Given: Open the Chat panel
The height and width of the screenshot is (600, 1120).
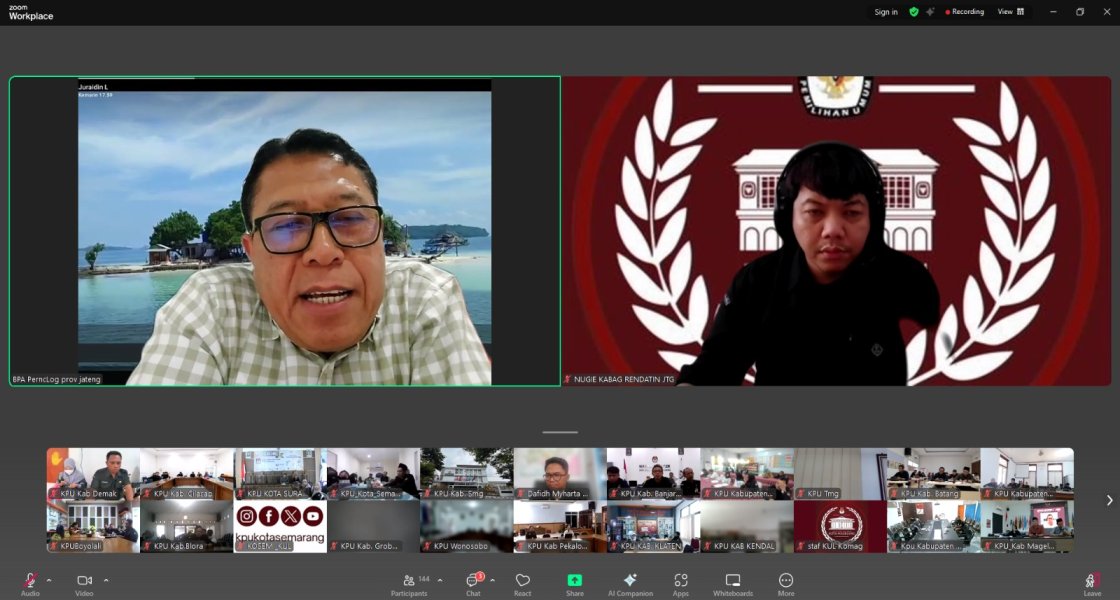Looking at the screenshot, I should (x=473, y=584).
